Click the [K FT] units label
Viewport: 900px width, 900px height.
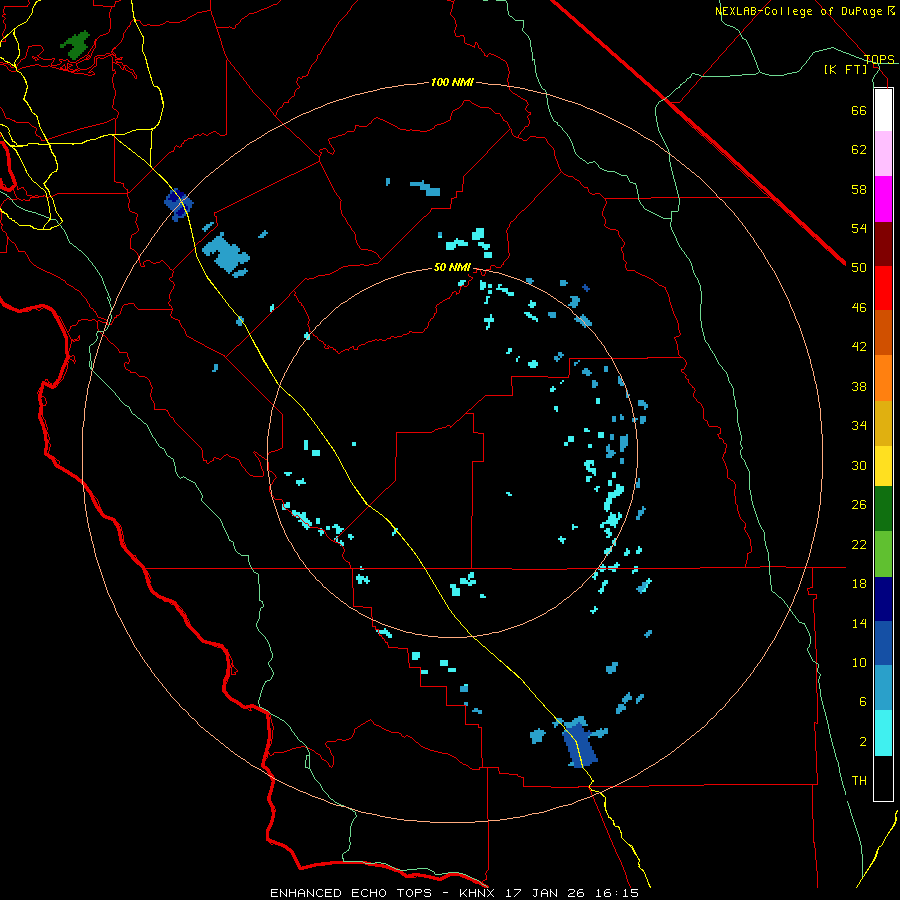(x=845, y=69)
